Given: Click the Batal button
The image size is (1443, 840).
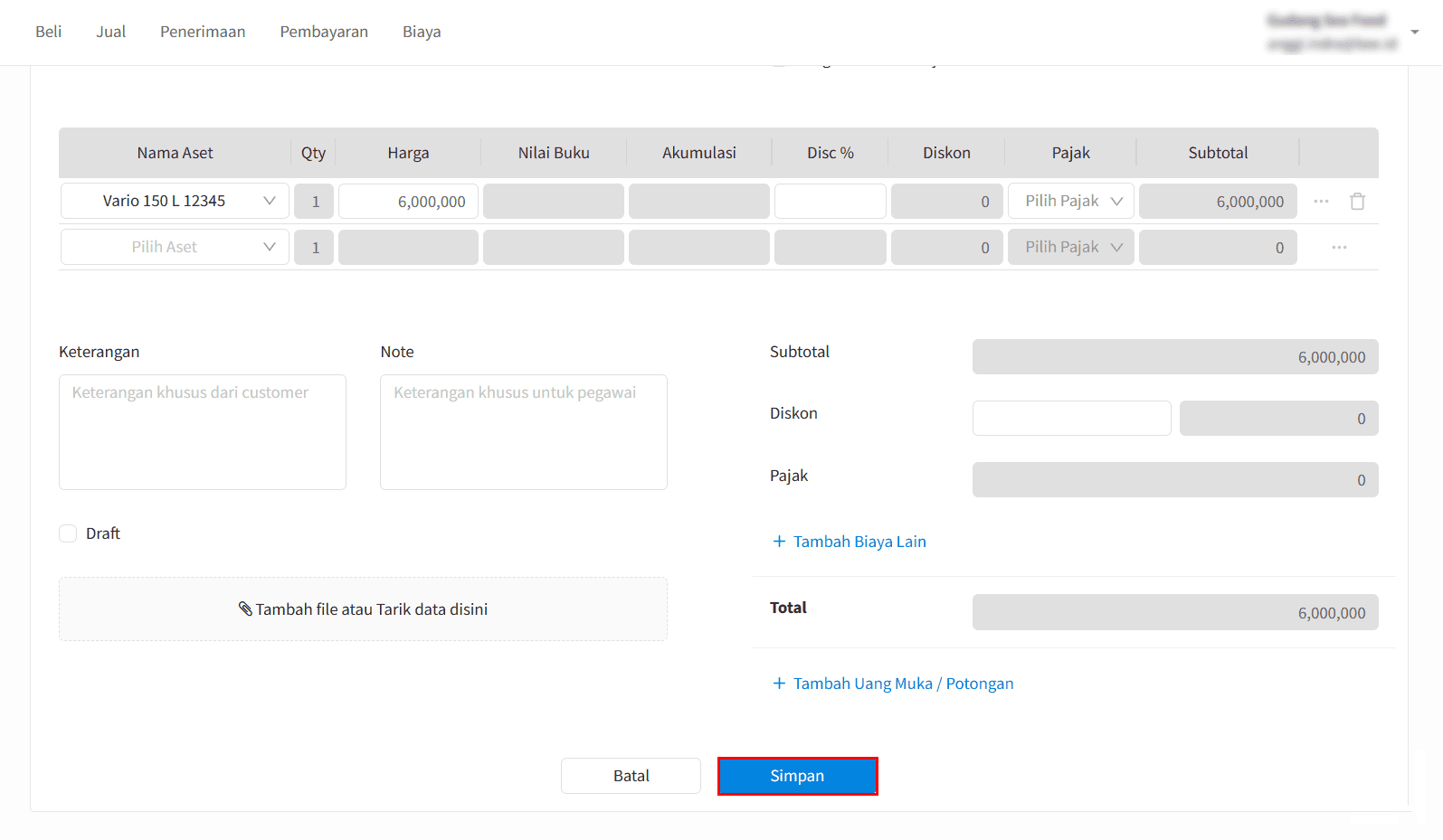Looking at the screenshot, I should (631, 776).
